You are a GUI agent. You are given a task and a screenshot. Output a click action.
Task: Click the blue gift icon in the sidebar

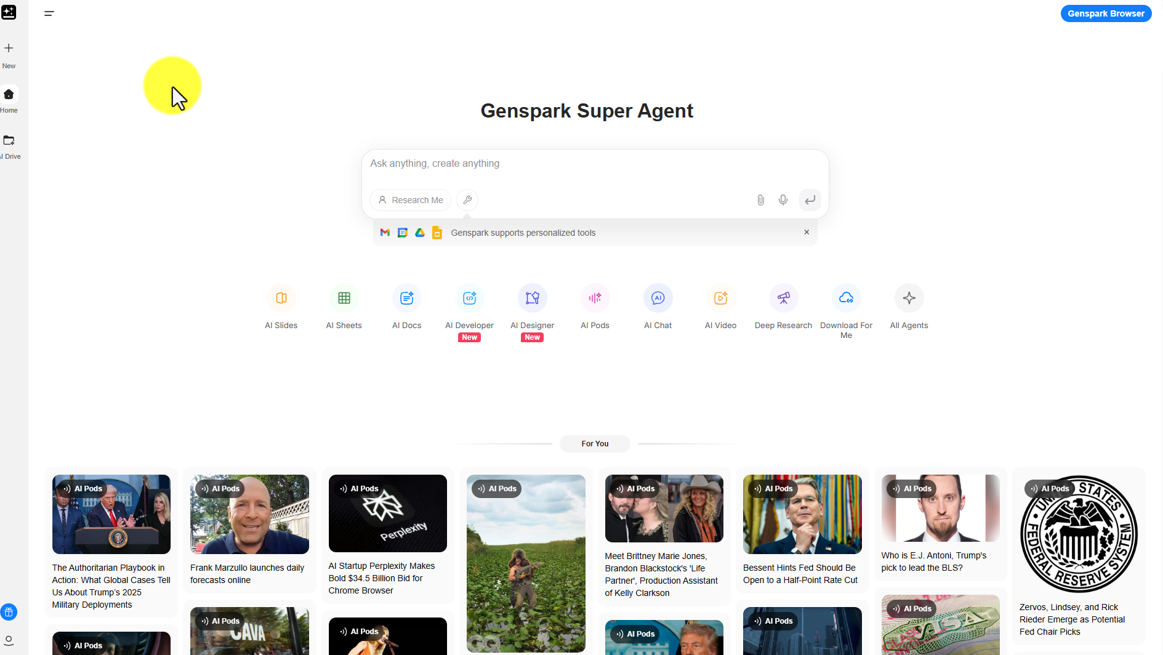pos(9,612)
